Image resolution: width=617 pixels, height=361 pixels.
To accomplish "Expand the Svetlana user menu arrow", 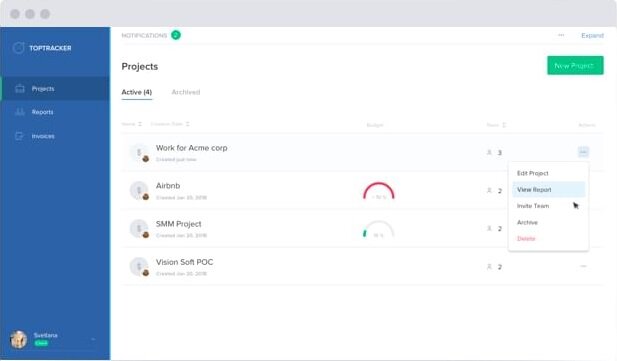I will [93, 339].
